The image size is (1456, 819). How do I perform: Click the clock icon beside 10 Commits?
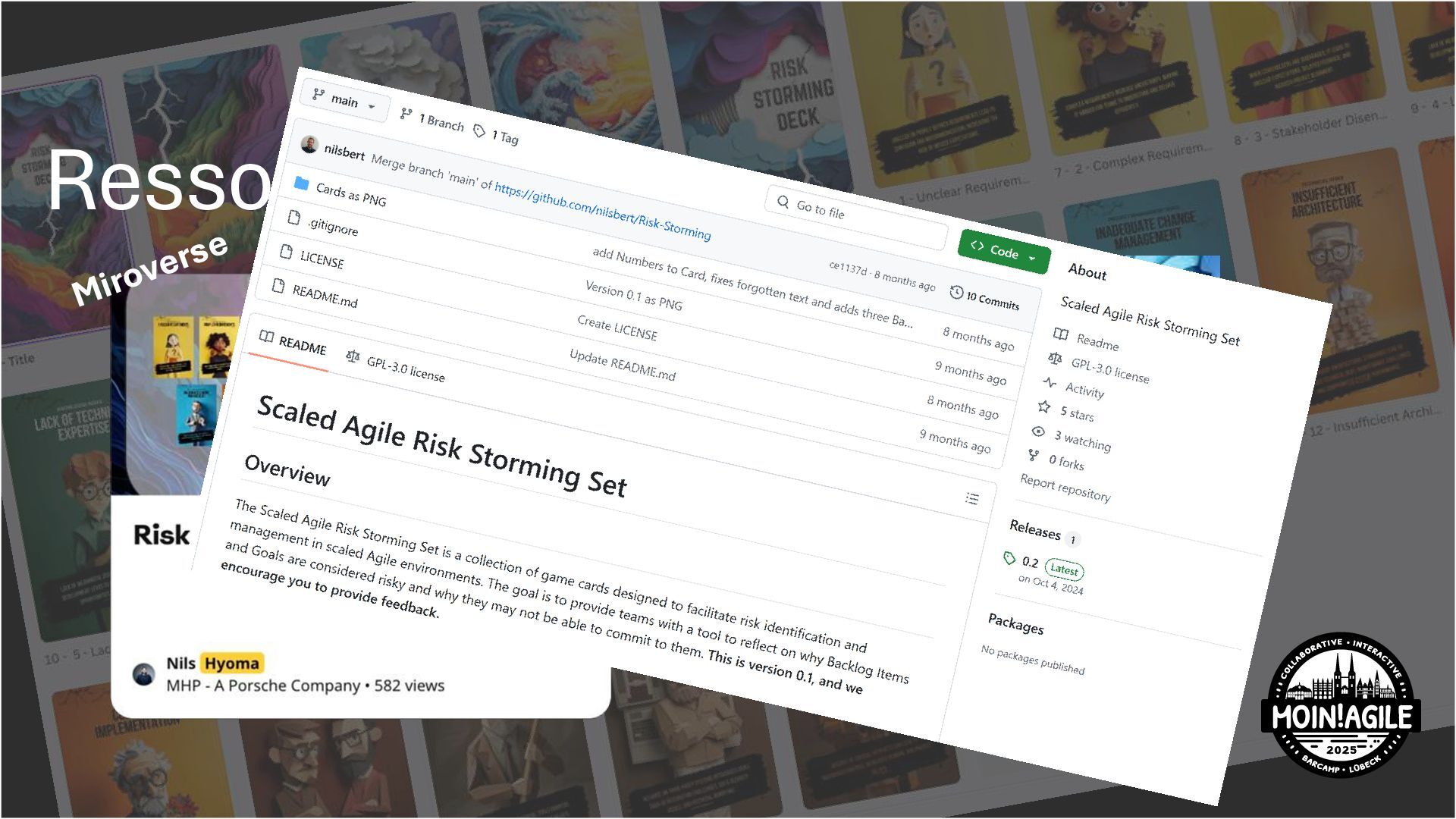[956, 292]
